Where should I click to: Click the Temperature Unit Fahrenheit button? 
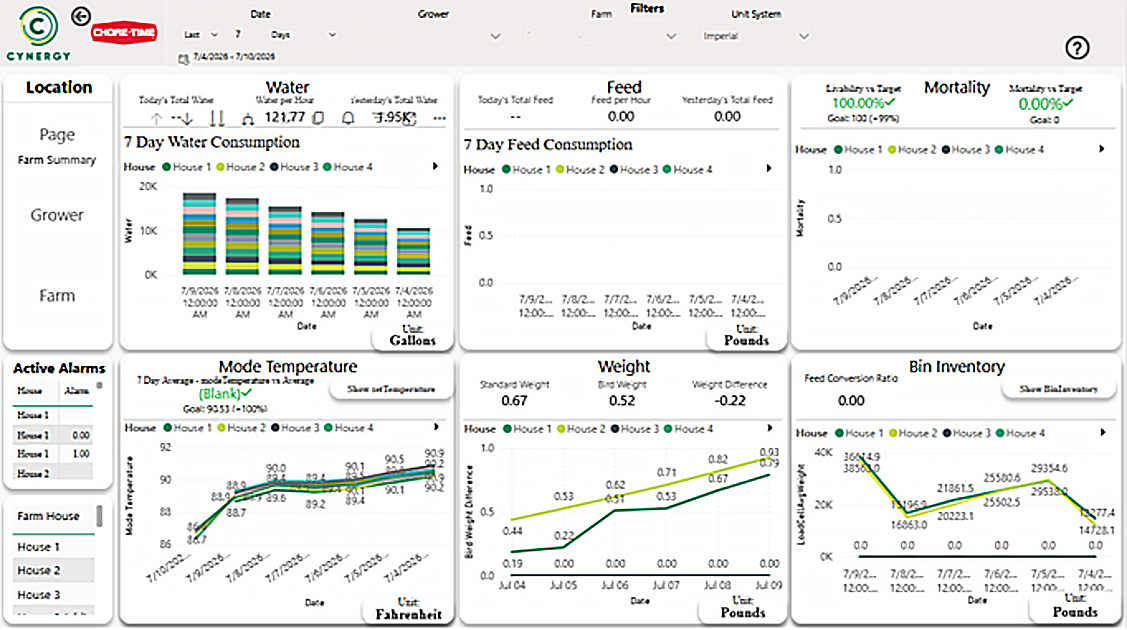click(x=408, y=608)
